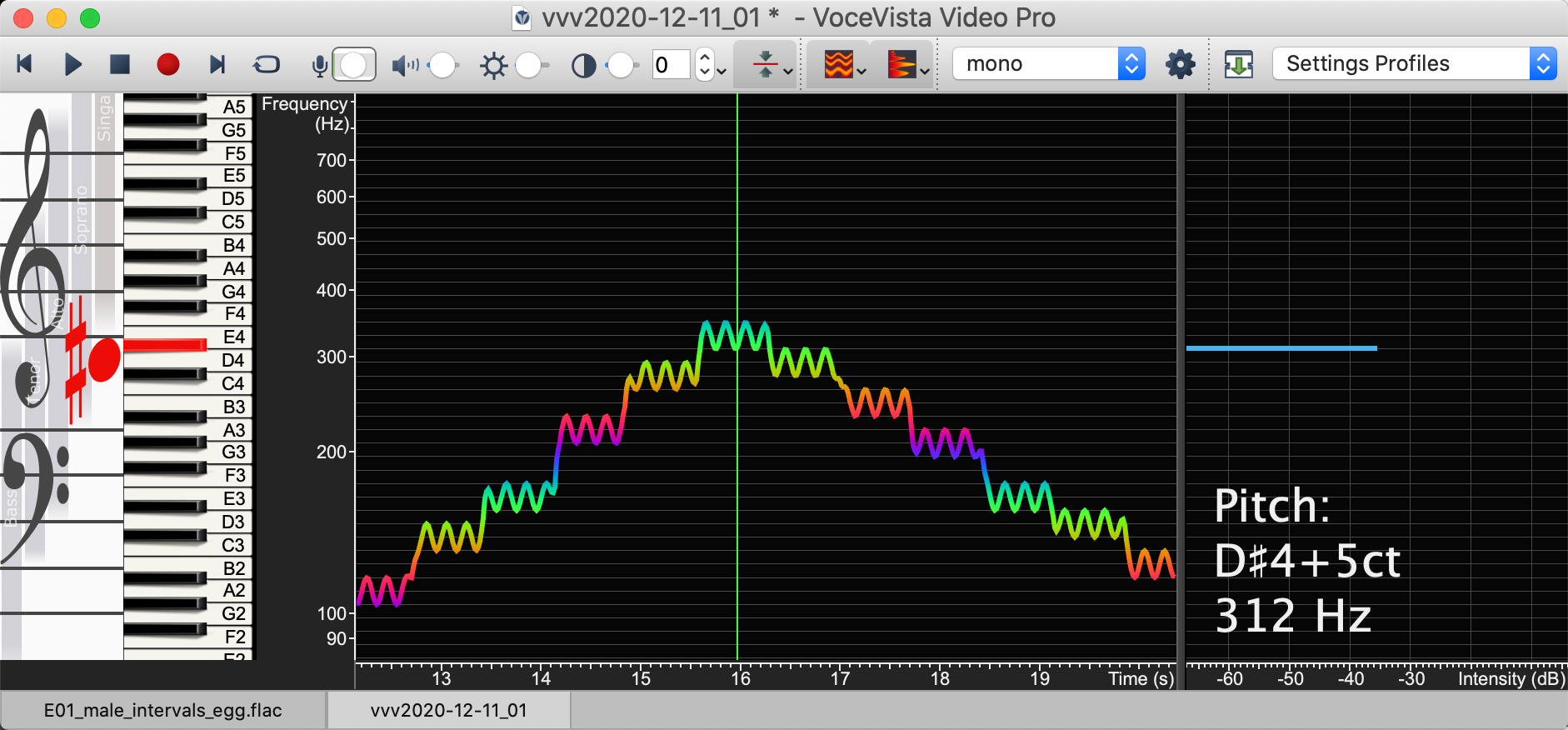The width and height of the screenshot is (1568, 730).
Task: Open the dropdown chevron next to the stepper
Action: click(x=722, y=71)
